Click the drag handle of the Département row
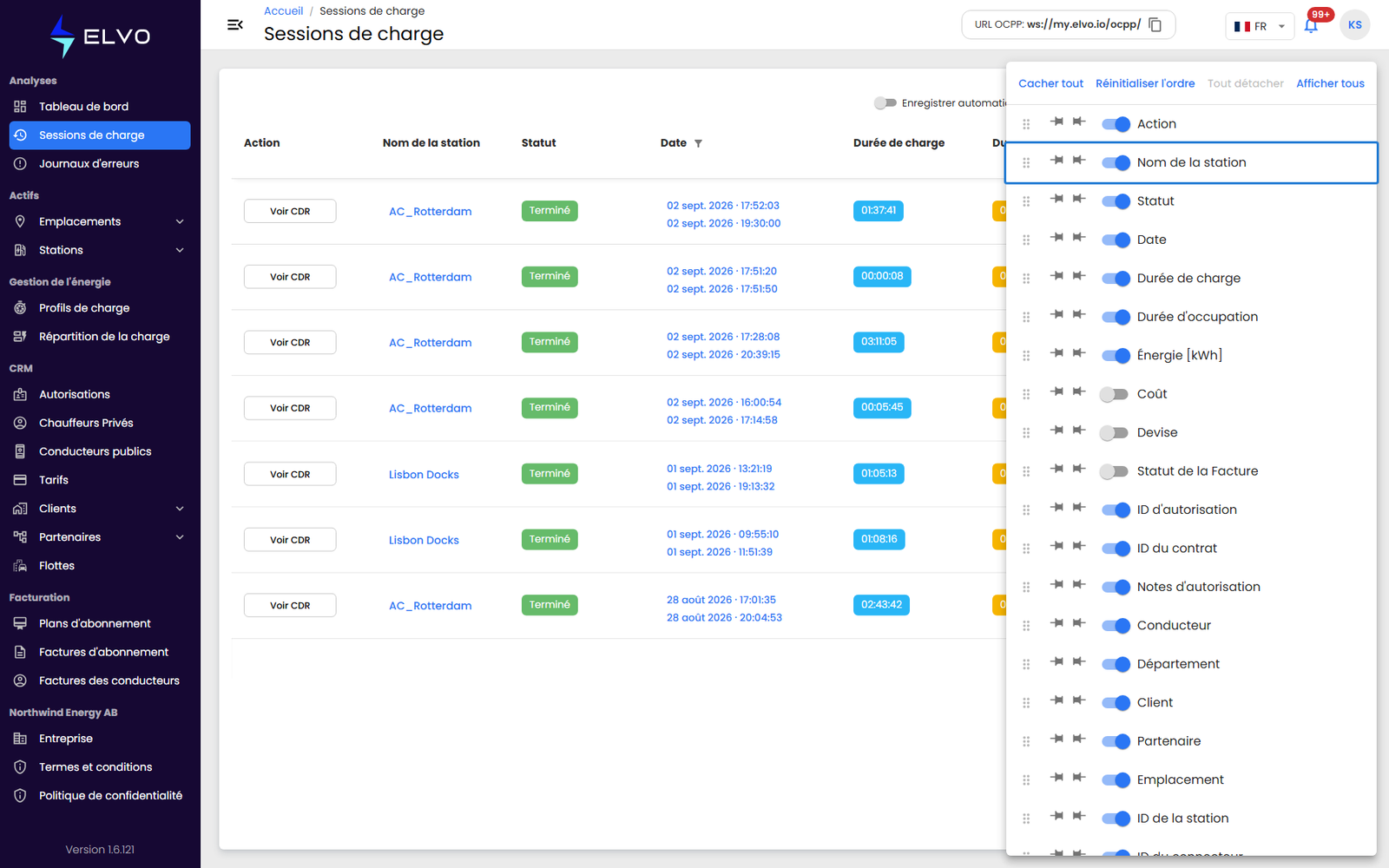The image size is (1389, 868). coord(1026,665)
